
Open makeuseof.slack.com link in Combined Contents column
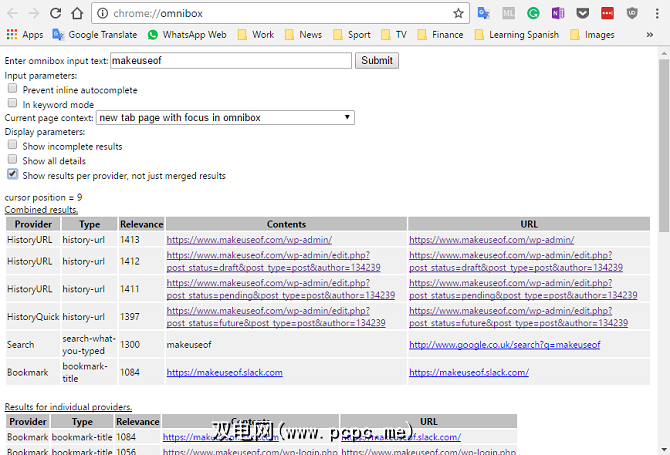point(224,372)
